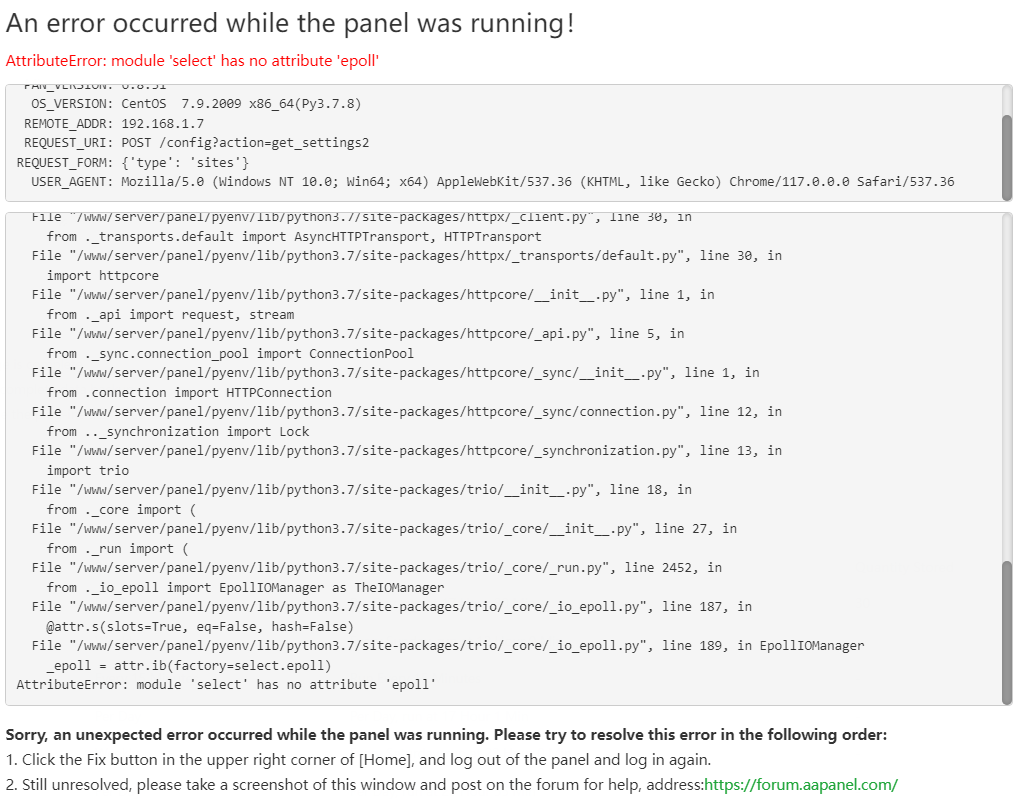This screenshot has height=805, width=1025.
Task: Click the "from ._io_epoll import EpollIOManager" line
Action: 245,588
